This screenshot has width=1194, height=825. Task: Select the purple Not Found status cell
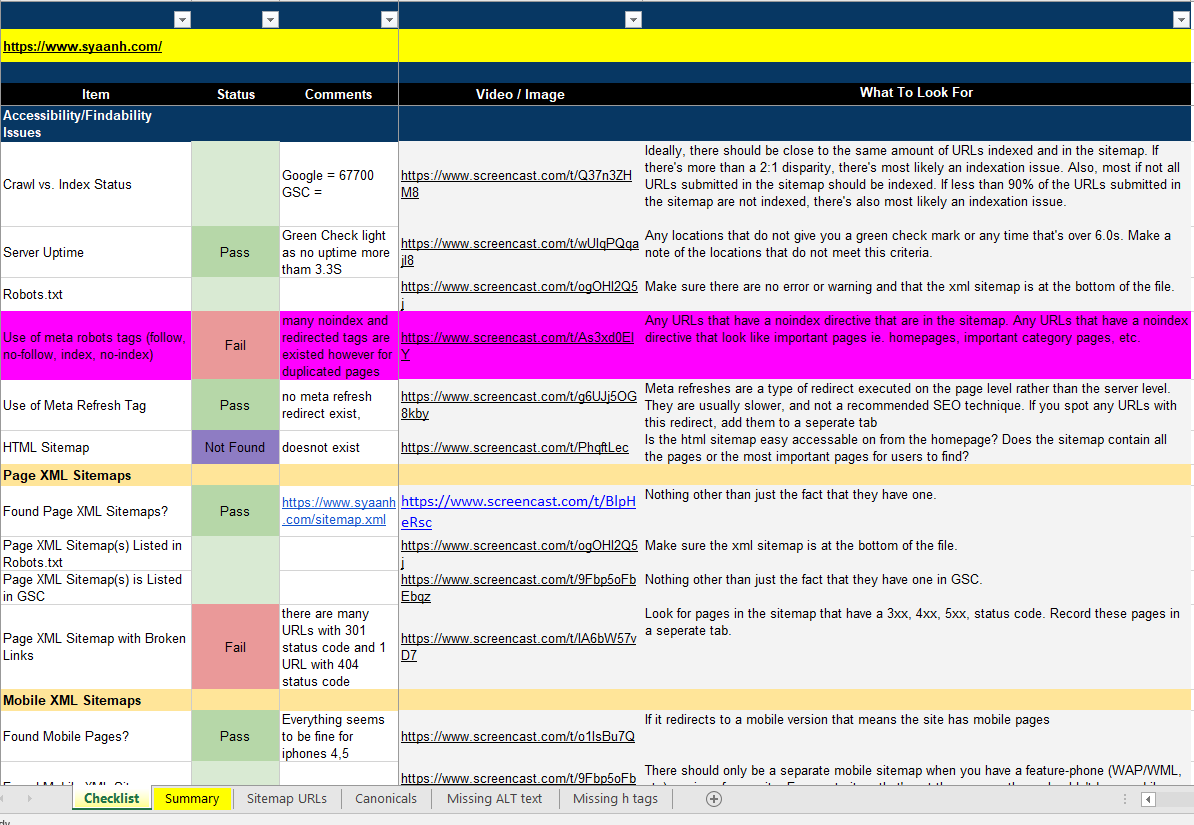(235, 447)
